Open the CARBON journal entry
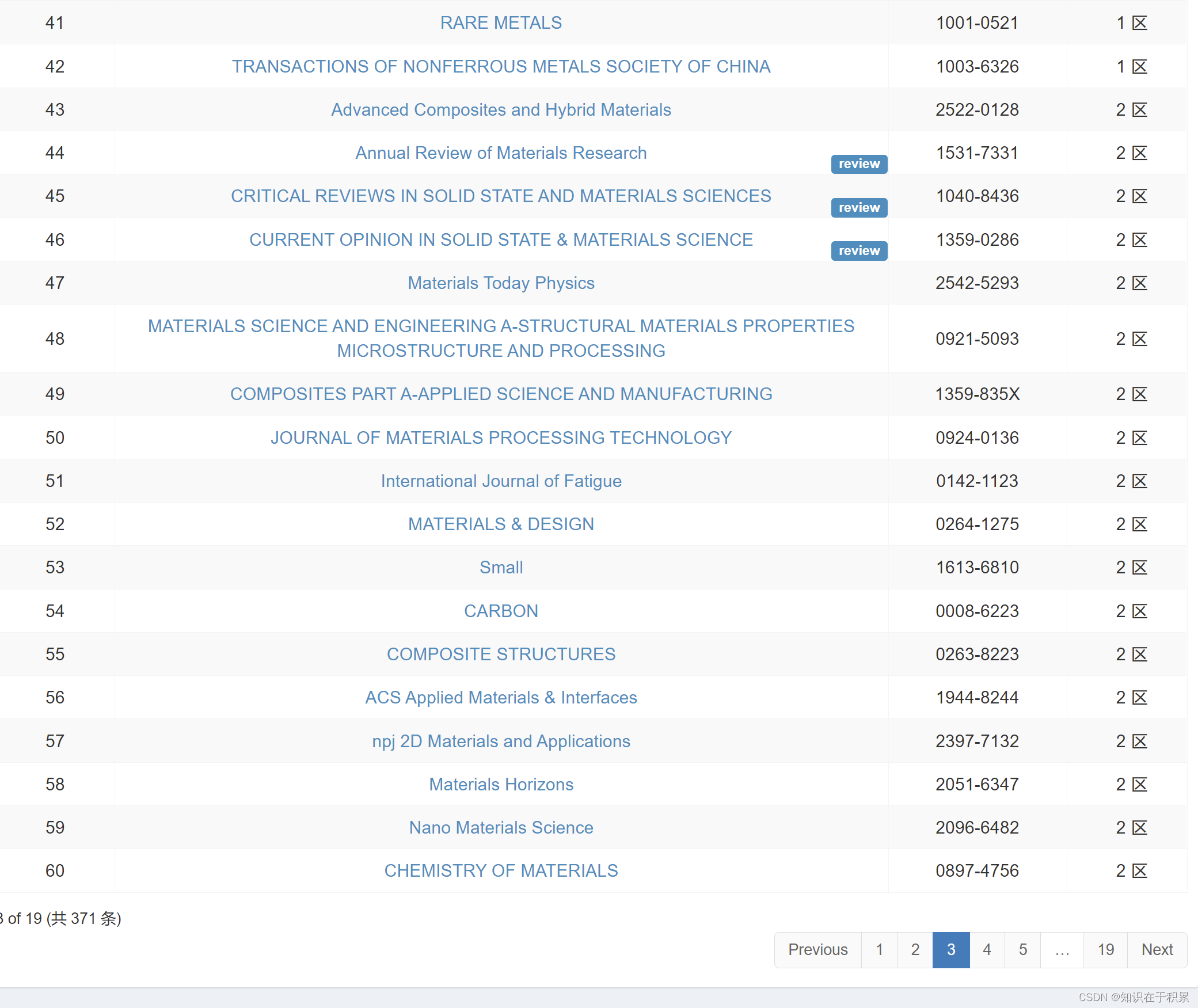Image resolution: width=1198 pixels, height=1008 pixels. click(501, 611)
